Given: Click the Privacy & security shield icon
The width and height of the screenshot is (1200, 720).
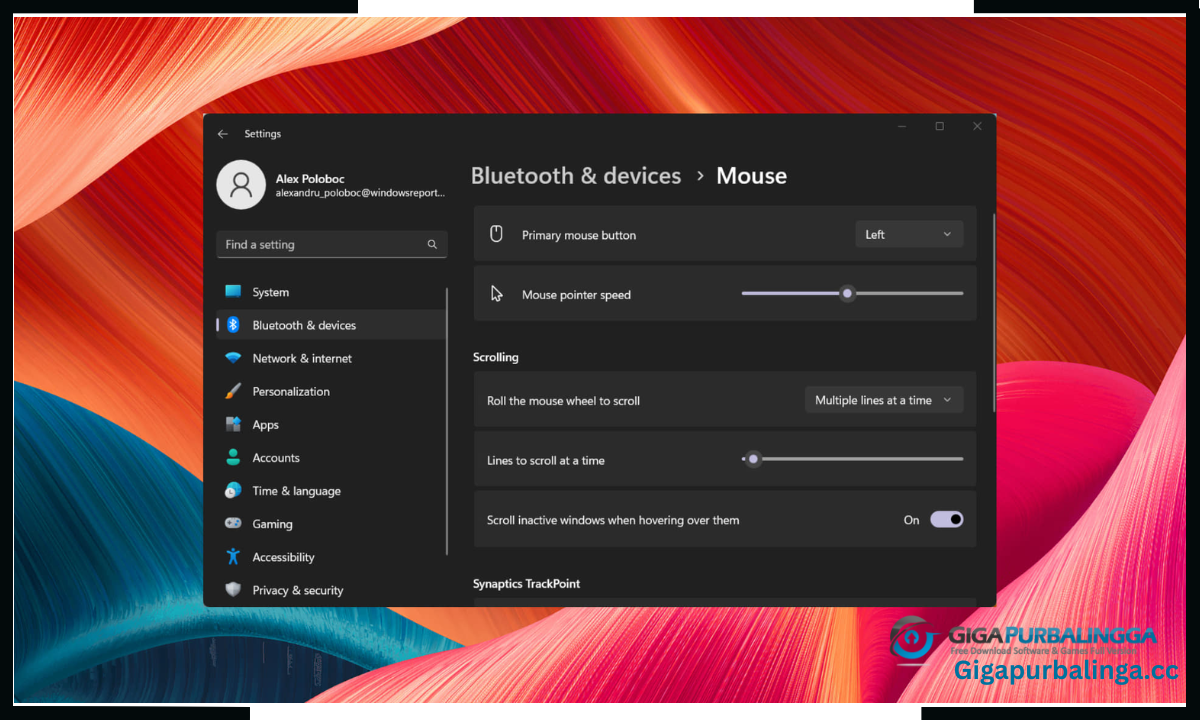Looking at the screenshot, I should click(233, 590).
